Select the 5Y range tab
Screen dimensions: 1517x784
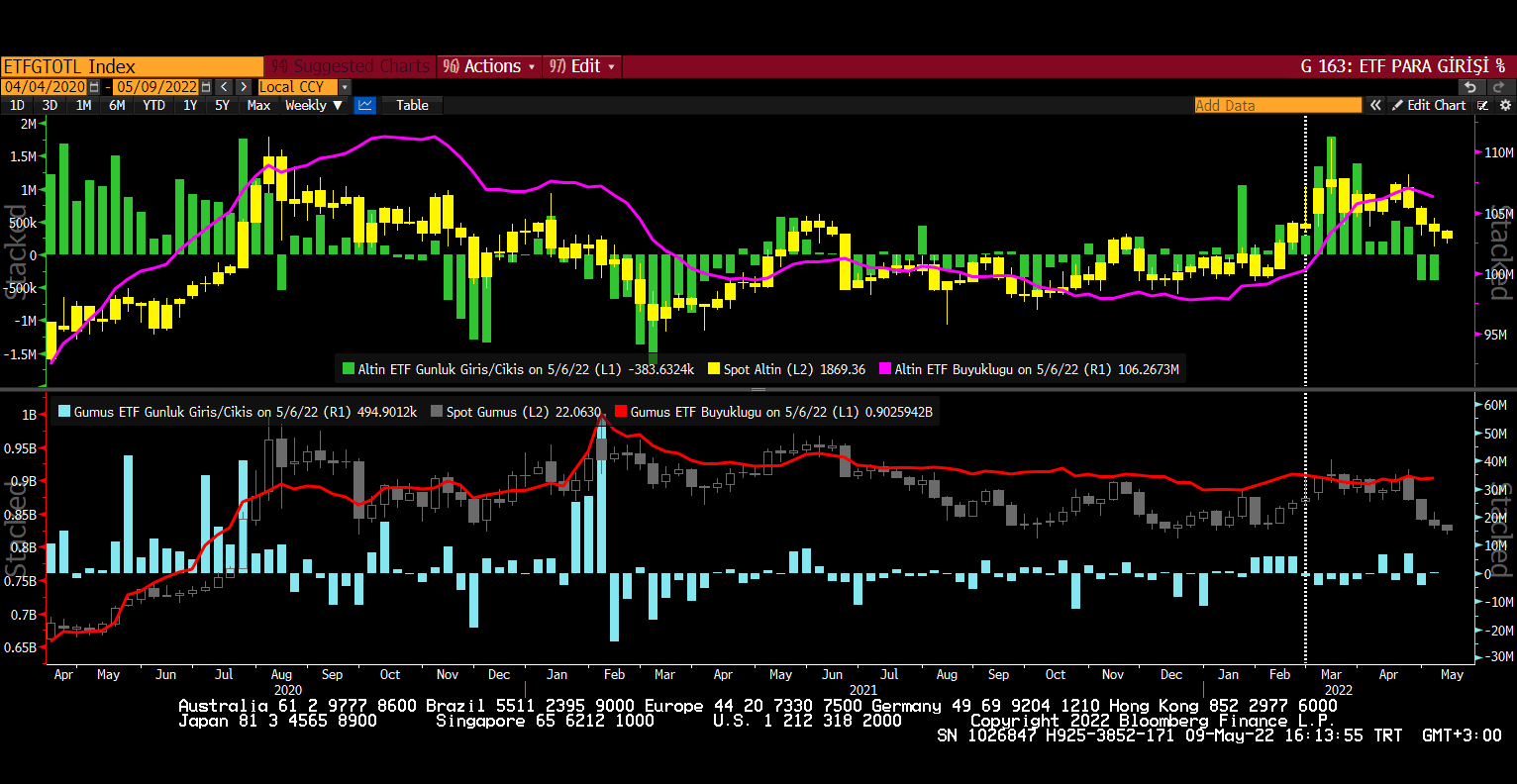(x=222, y=105)
